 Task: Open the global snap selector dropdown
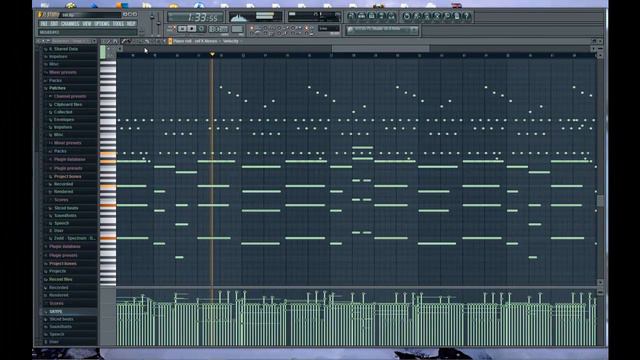tap(329, 29)
